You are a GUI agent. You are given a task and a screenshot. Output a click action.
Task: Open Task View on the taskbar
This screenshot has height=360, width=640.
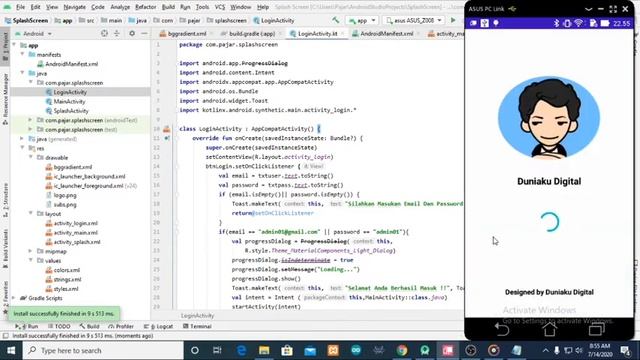tap(217, 351)
